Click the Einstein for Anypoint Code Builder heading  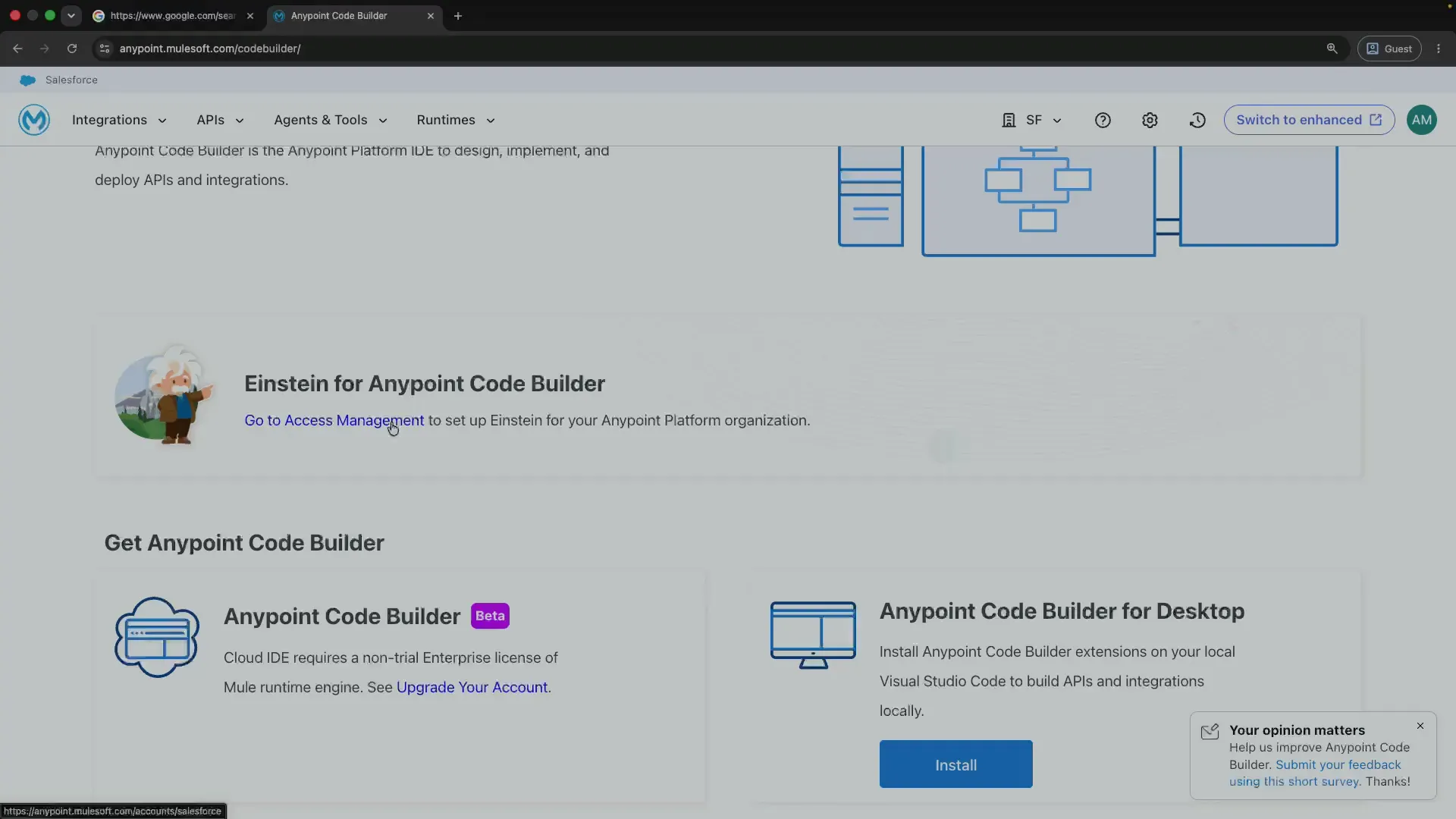coord(424,384)
